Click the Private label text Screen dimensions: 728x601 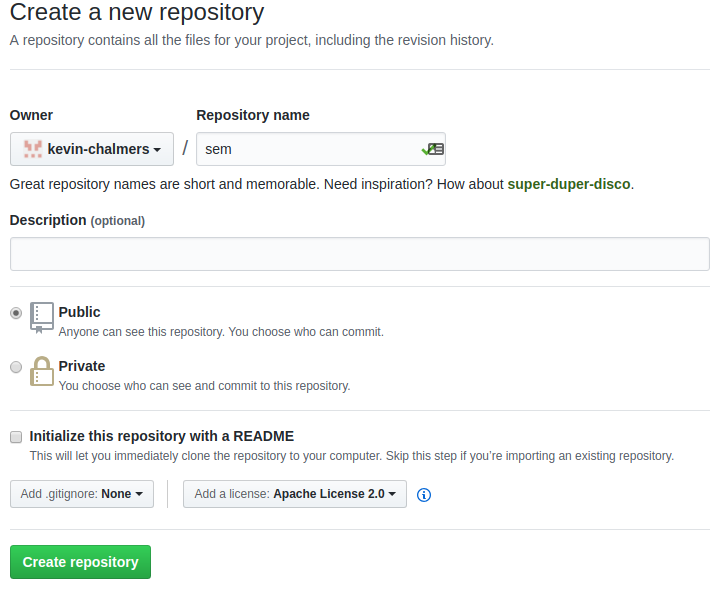82,366
